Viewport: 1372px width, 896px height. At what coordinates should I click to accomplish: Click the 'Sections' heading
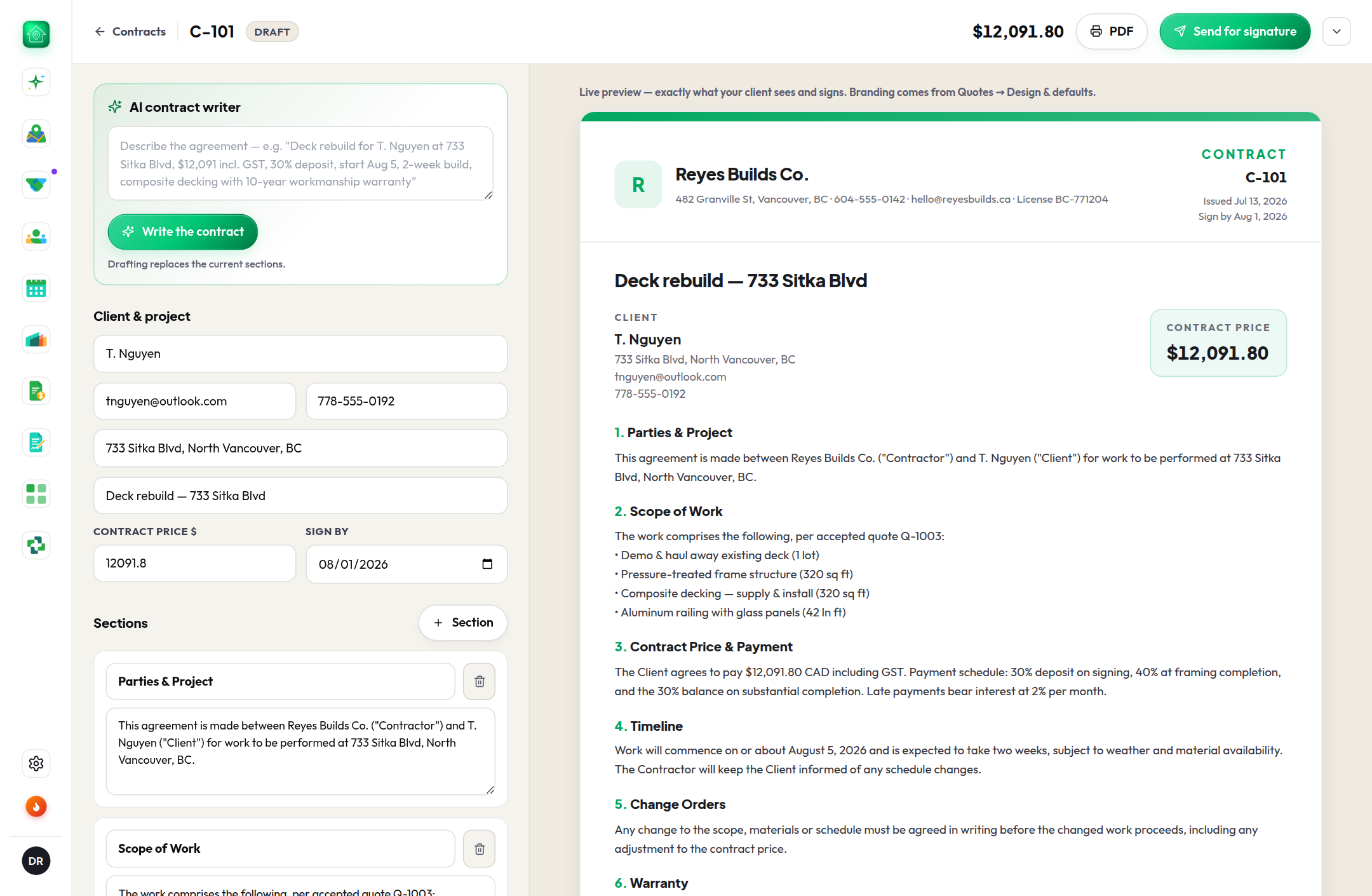[x=121, y=623]
